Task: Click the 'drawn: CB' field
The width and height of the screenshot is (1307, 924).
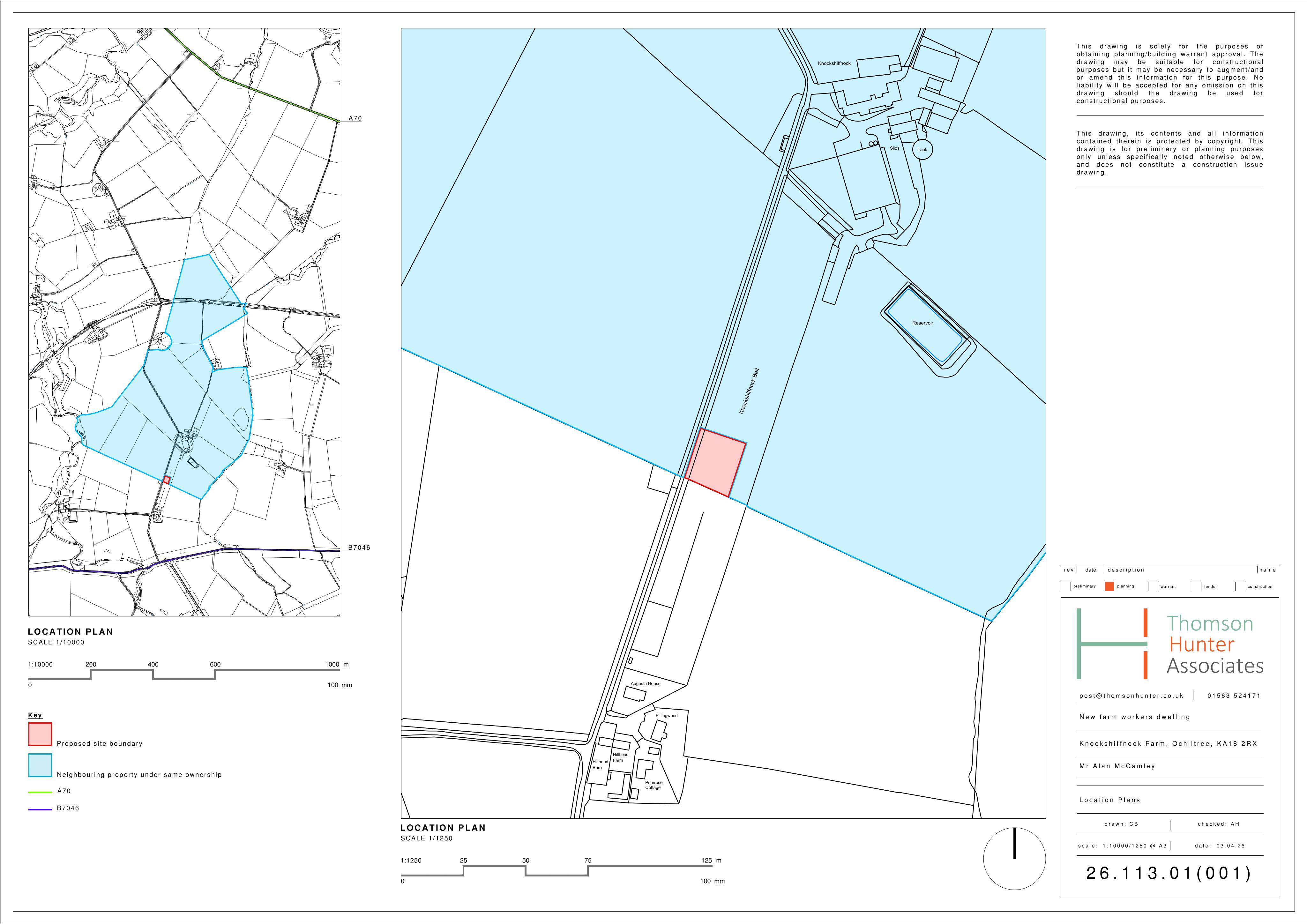Action: point(1121,824)
